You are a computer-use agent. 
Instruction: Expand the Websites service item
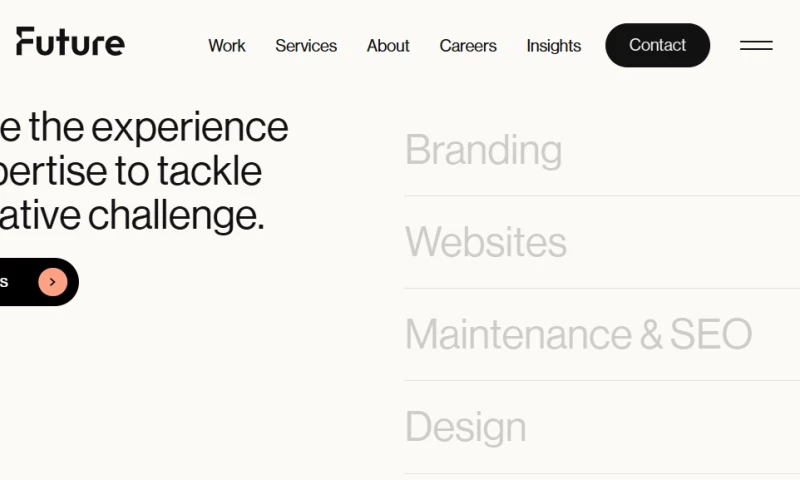(x=486, y=242)
